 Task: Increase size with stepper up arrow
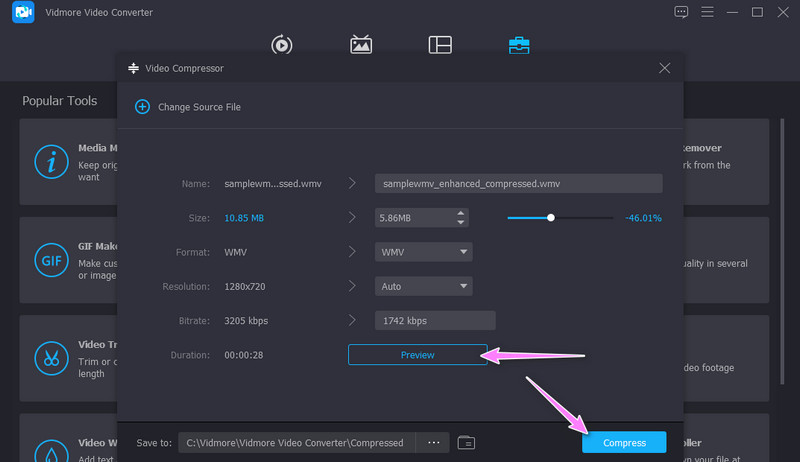tap(460, 213)
